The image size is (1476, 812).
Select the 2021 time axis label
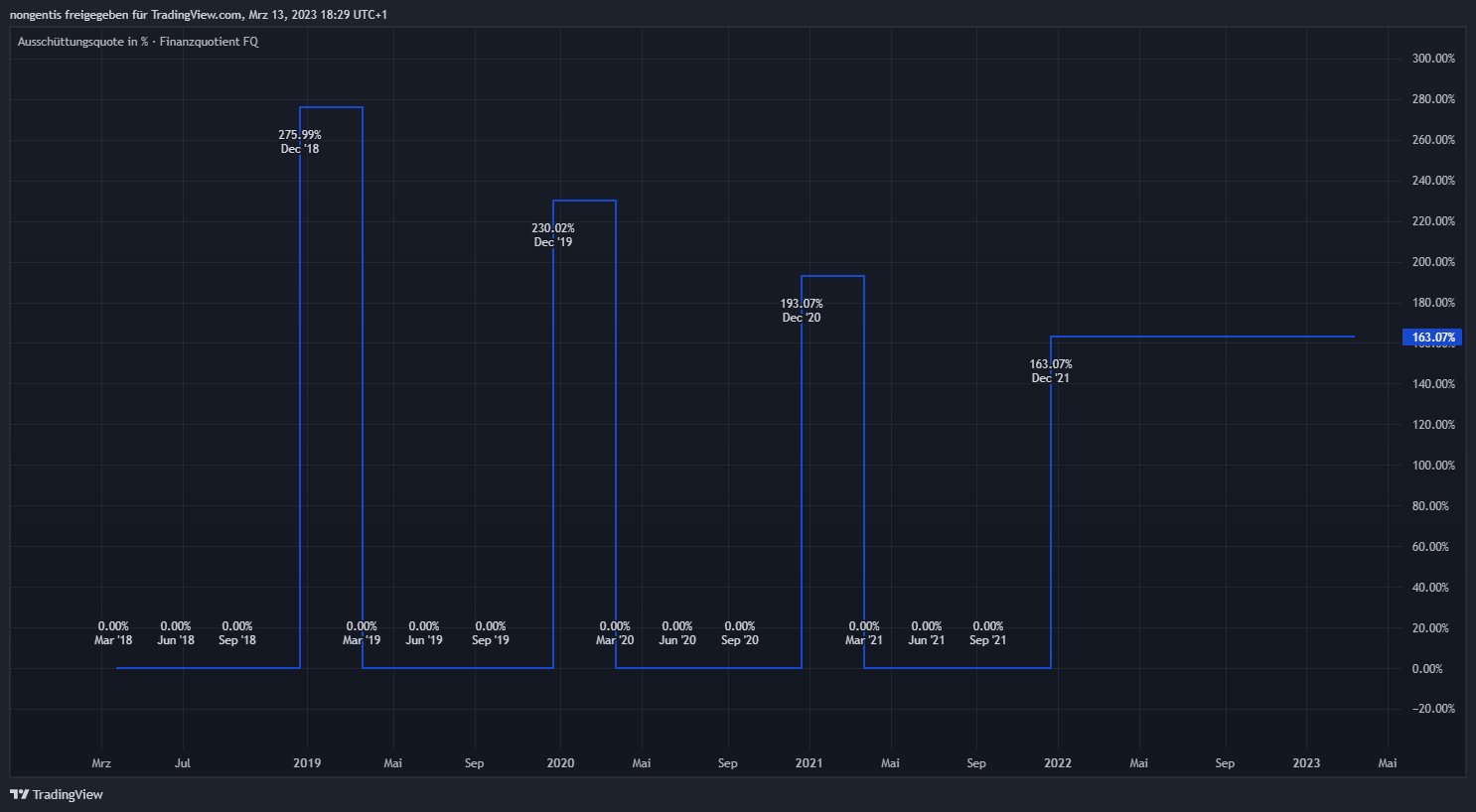point(809,763)
